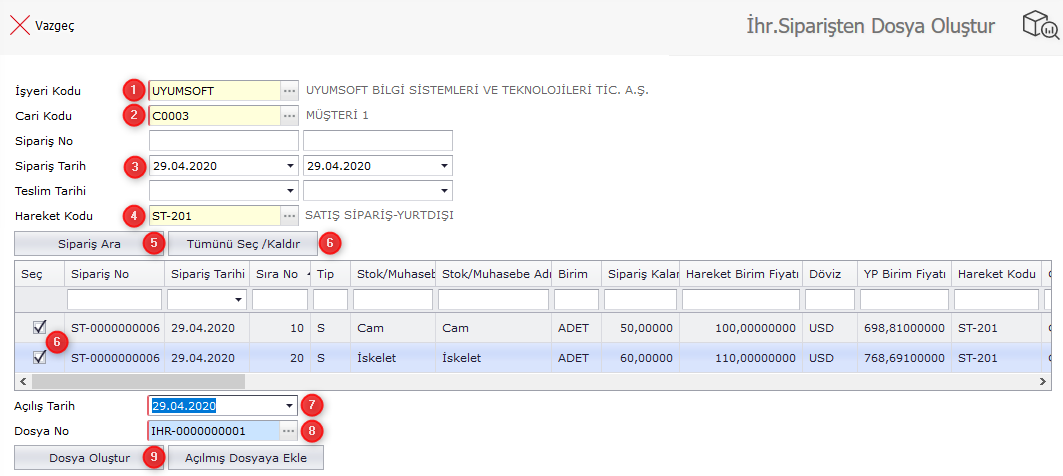Uncheck the Cam row selection checkbox
Screen dimensions: 1063x476
(x=39, y=327)
